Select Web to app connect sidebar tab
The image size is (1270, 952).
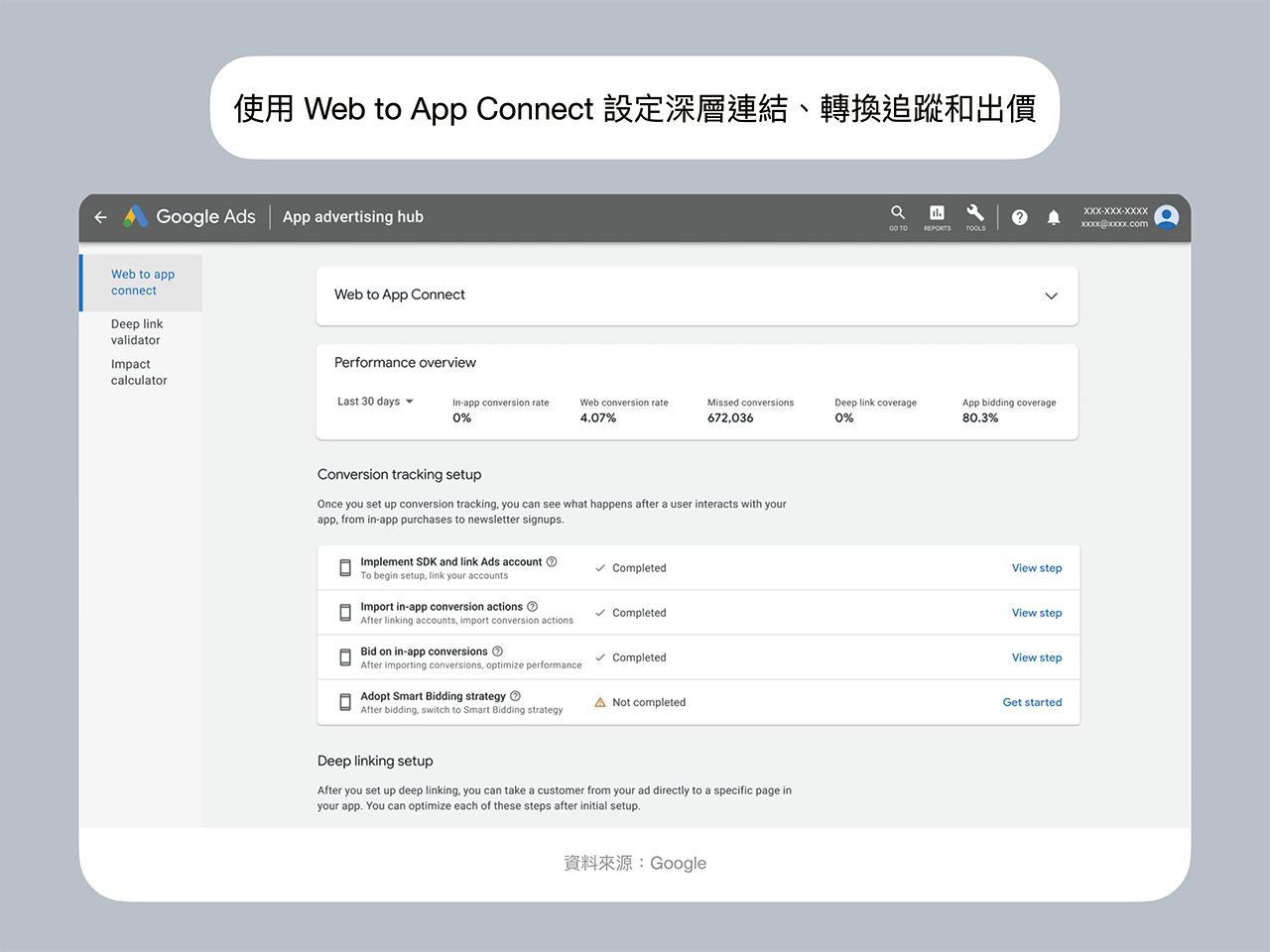coord(143,283)
